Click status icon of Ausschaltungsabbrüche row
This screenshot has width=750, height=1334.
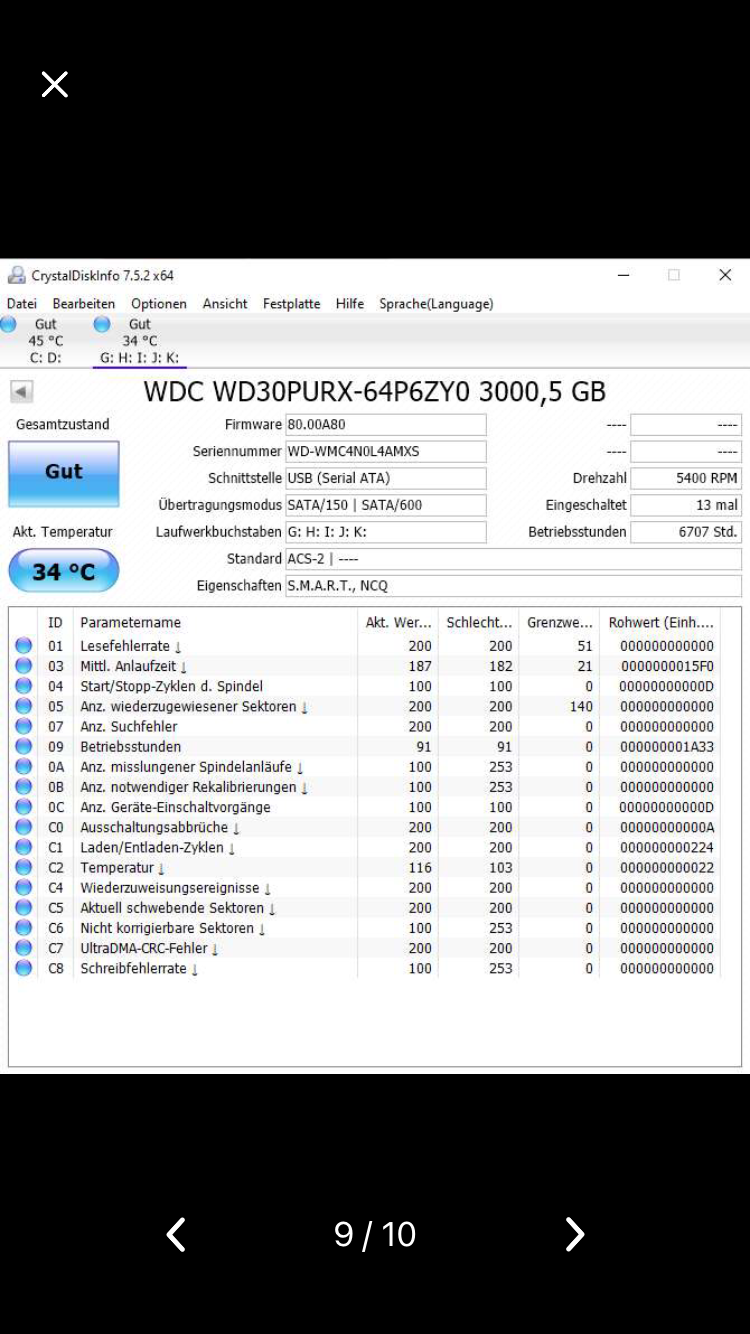tap(23, 828)
